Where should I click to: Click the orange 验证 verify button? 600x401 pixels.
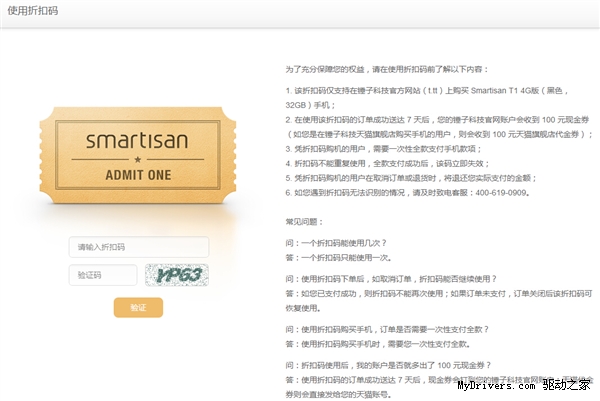tap(138, 307)
